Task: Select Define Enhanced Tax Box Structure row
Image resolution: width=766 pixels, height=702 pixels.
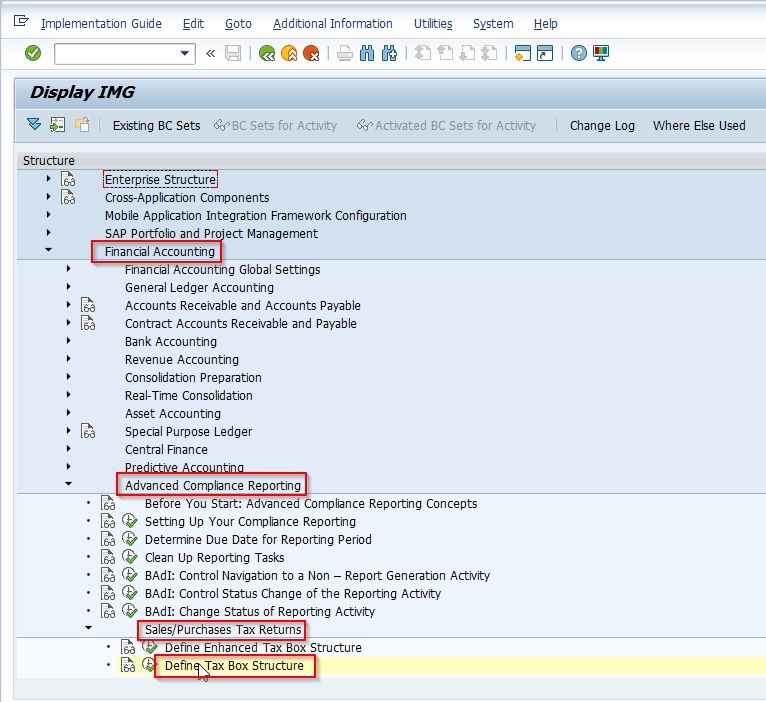Action: [263, 648]
